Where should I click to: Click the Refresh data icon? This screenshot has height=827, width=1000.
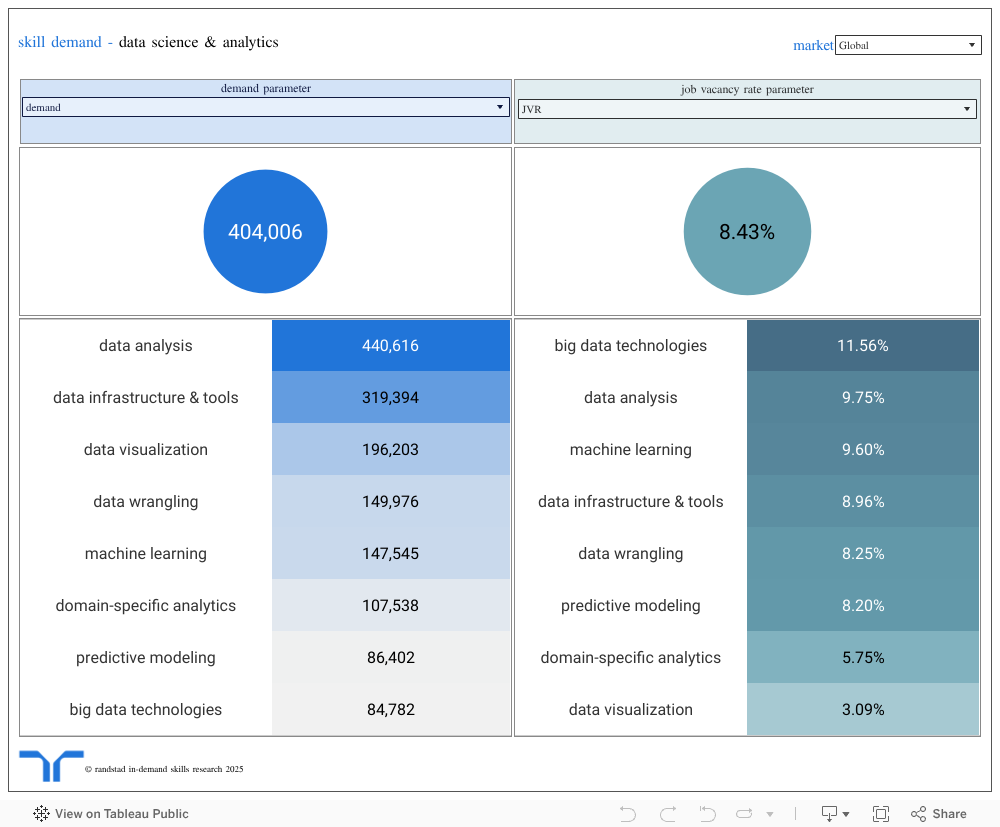point(746,814)
